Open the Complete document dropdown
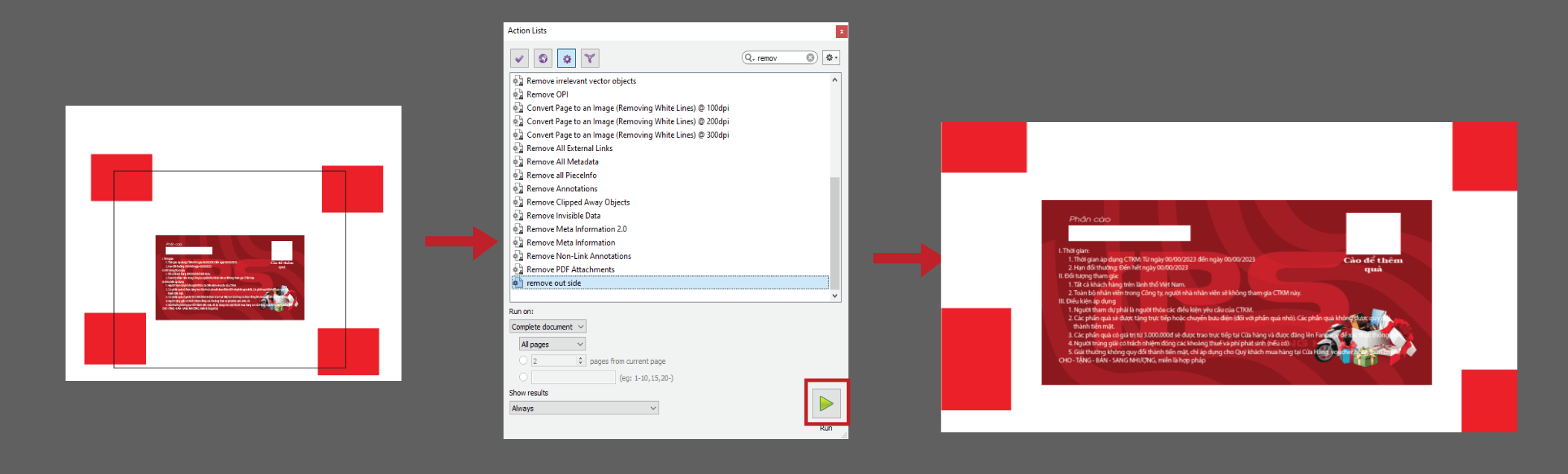 point(547,327)
